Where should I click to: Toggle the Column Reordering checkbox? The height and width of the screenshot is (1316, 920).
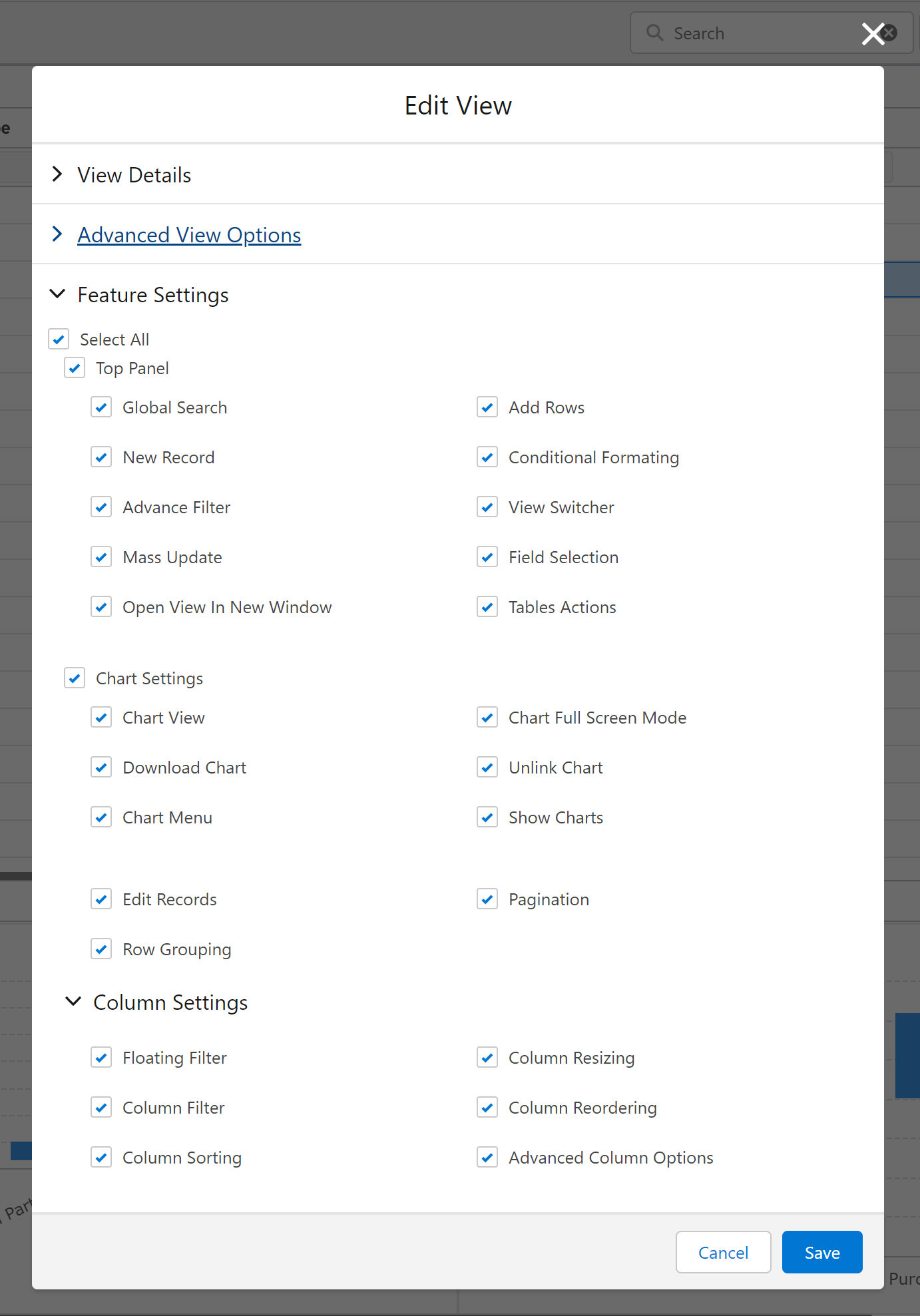point(487,1108)
